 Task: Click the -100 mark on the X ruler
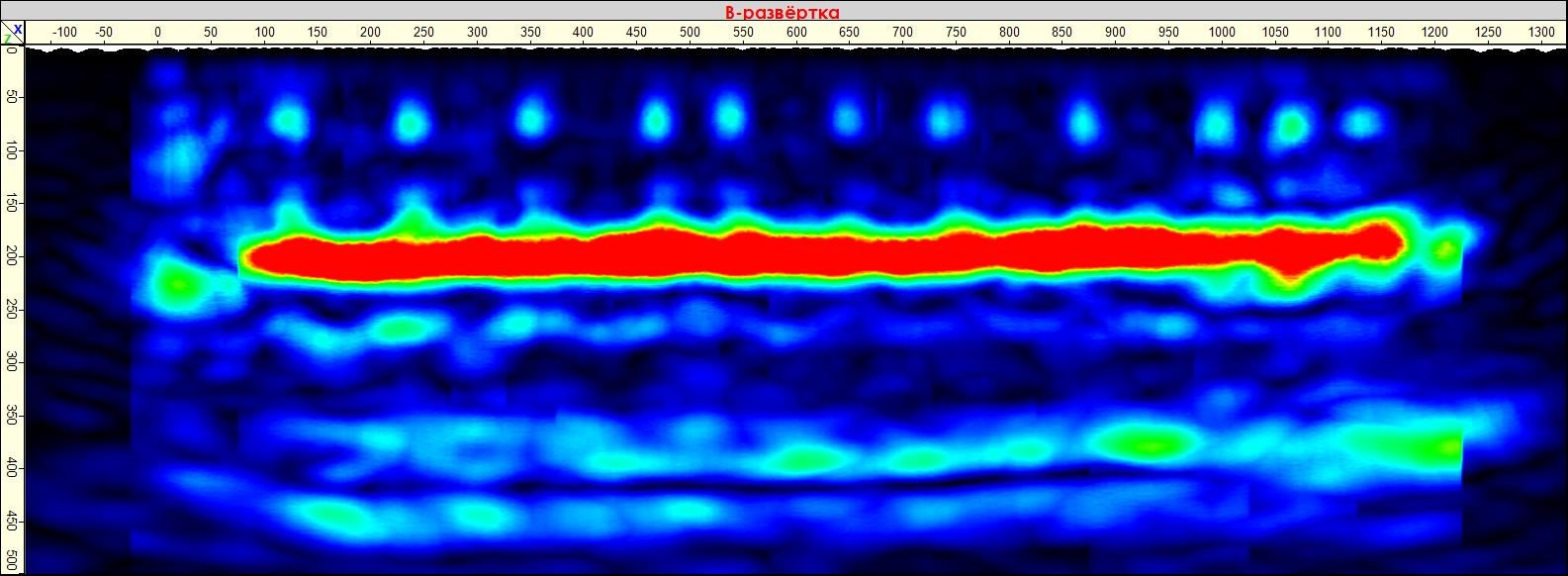coord(63,33)
